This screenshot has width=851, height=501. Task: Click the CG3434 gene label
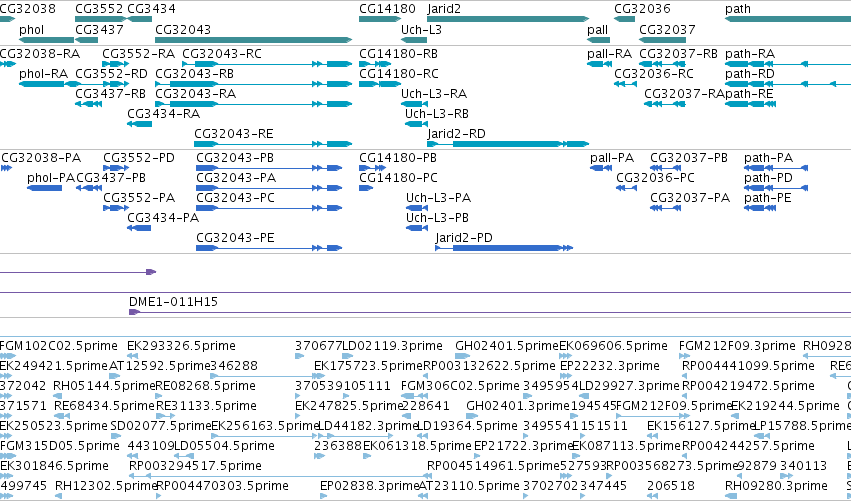click(151, 9)
